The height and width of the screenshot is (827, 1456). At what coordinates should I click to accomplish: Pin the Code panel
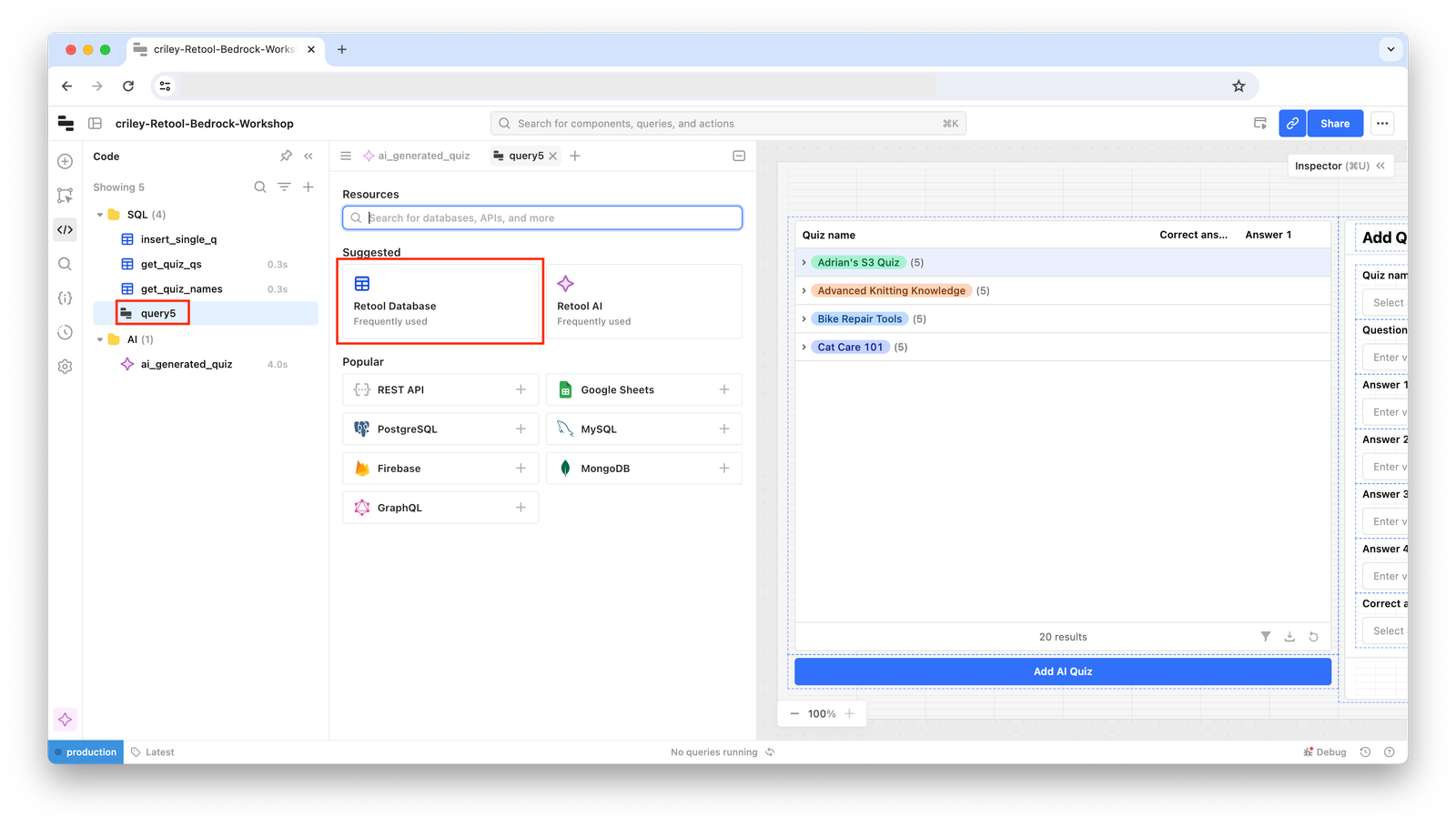tap(286, 156)
